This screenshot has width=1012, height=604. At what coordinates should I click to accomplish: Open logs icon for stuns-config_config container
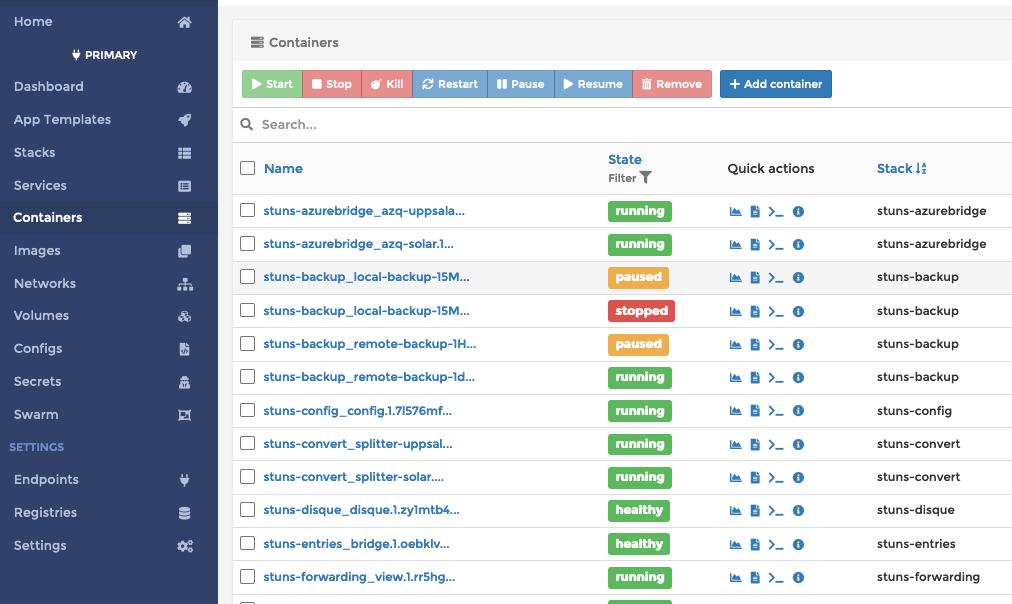tap(755, 411)
